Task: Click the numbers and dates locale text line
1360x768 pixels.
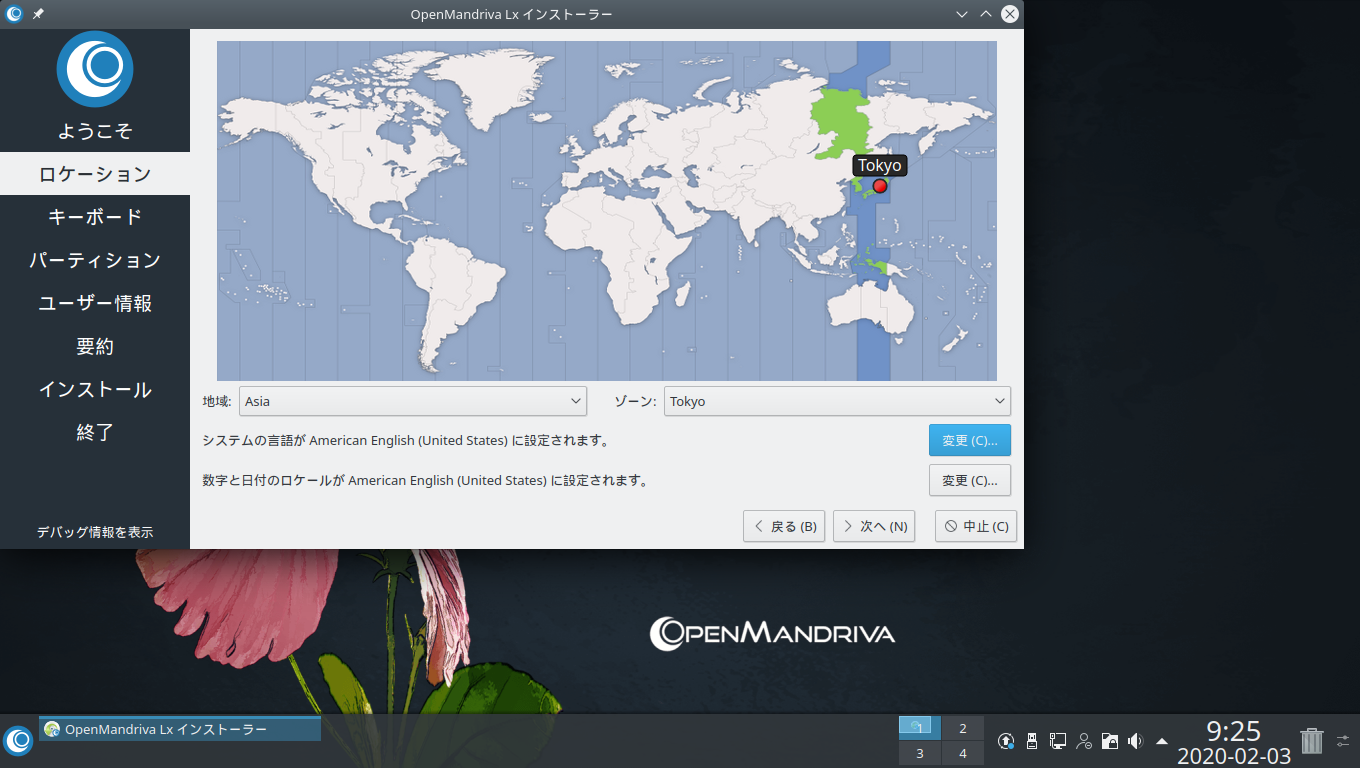Action: click(426, 480)
